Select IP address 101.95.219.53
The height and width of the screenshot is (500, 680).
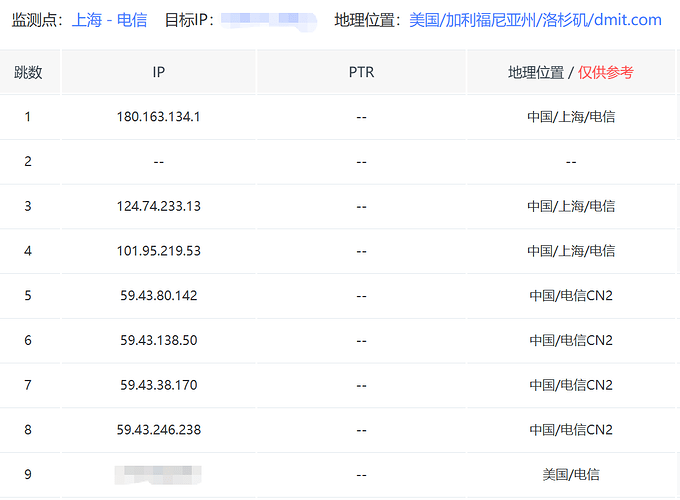pyautogui.click(x=159, y=251)
